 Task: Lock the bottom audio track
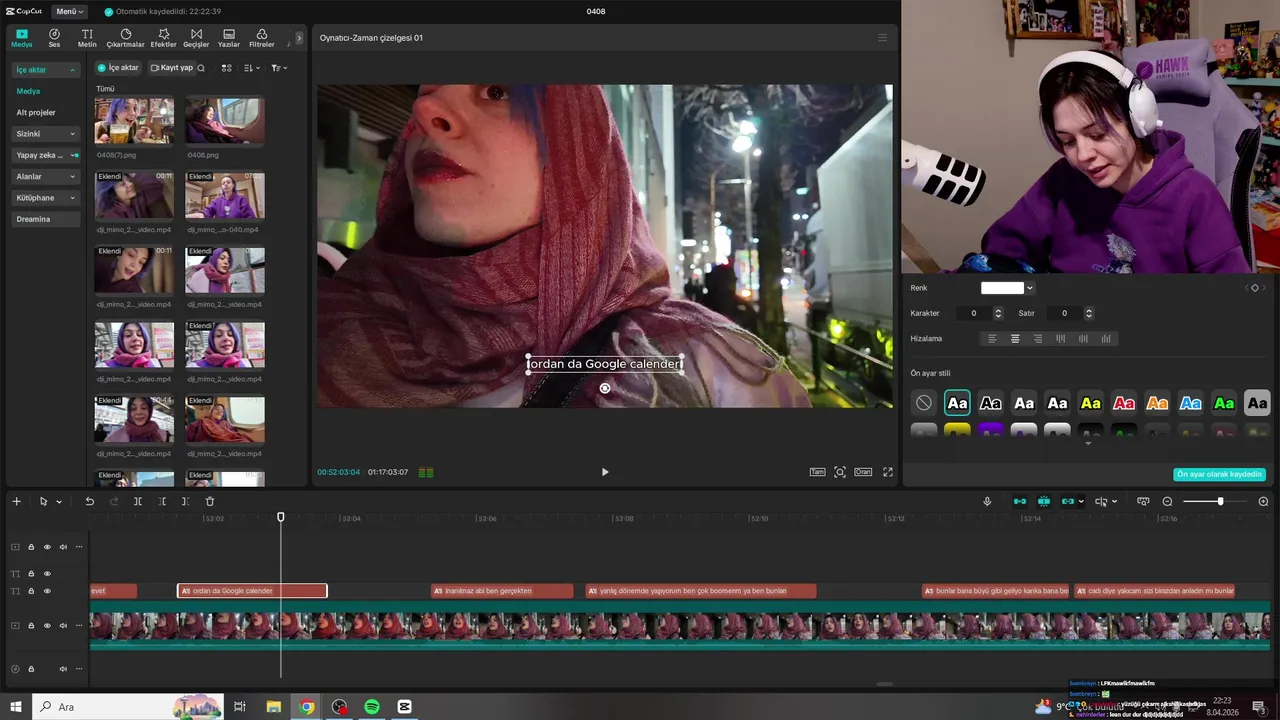(31, 669)
